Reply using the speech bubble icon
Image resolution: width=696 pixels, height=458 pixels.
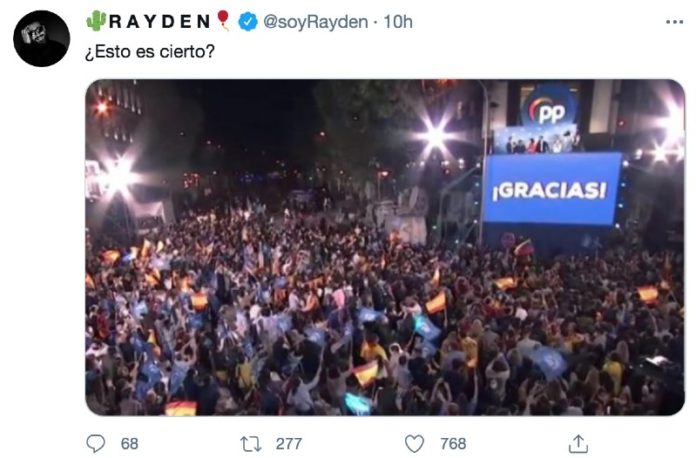pos(95,443)
